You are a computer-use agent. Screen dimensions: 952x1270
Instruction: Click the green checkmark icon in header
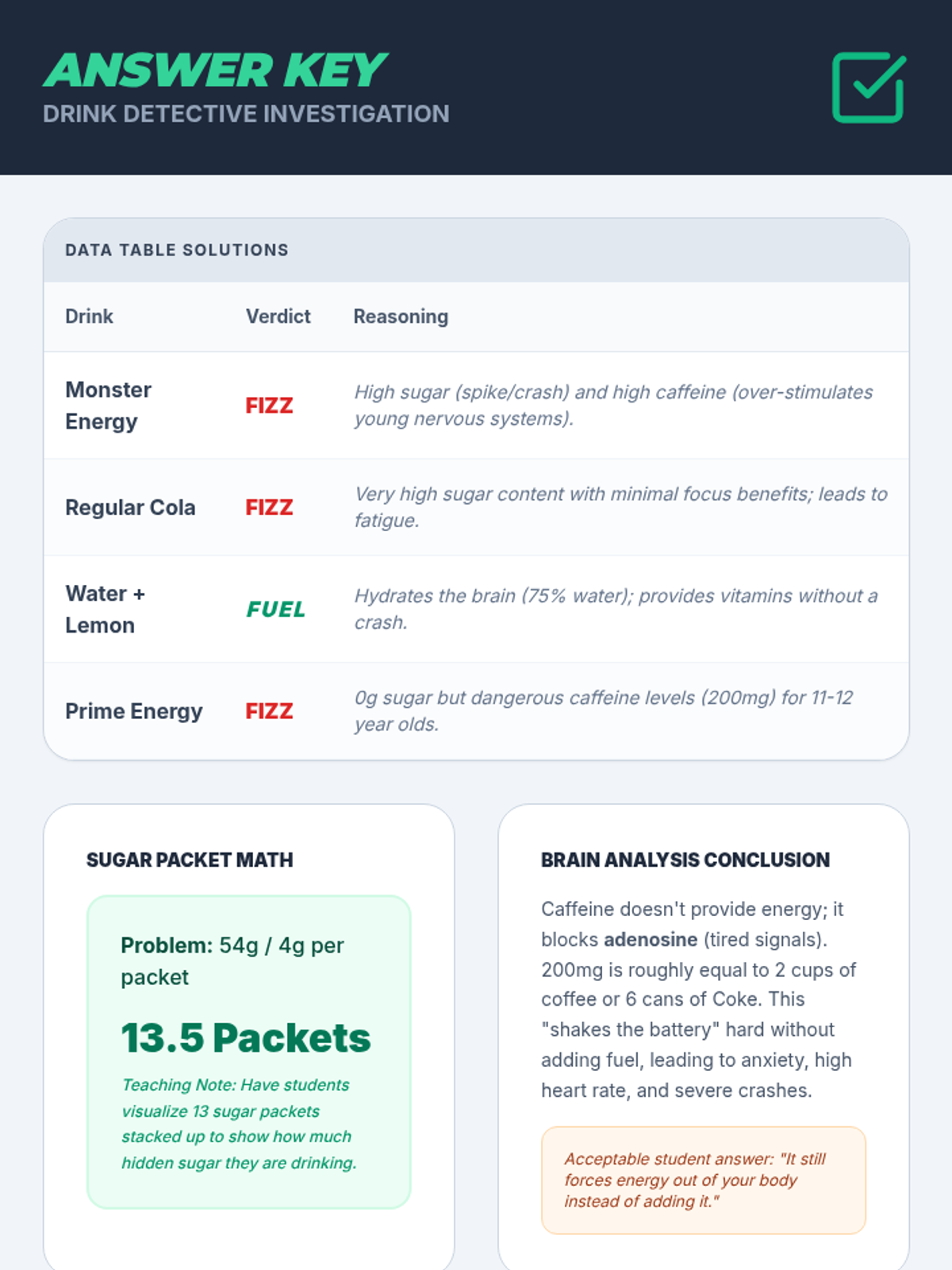click(869, 87)
